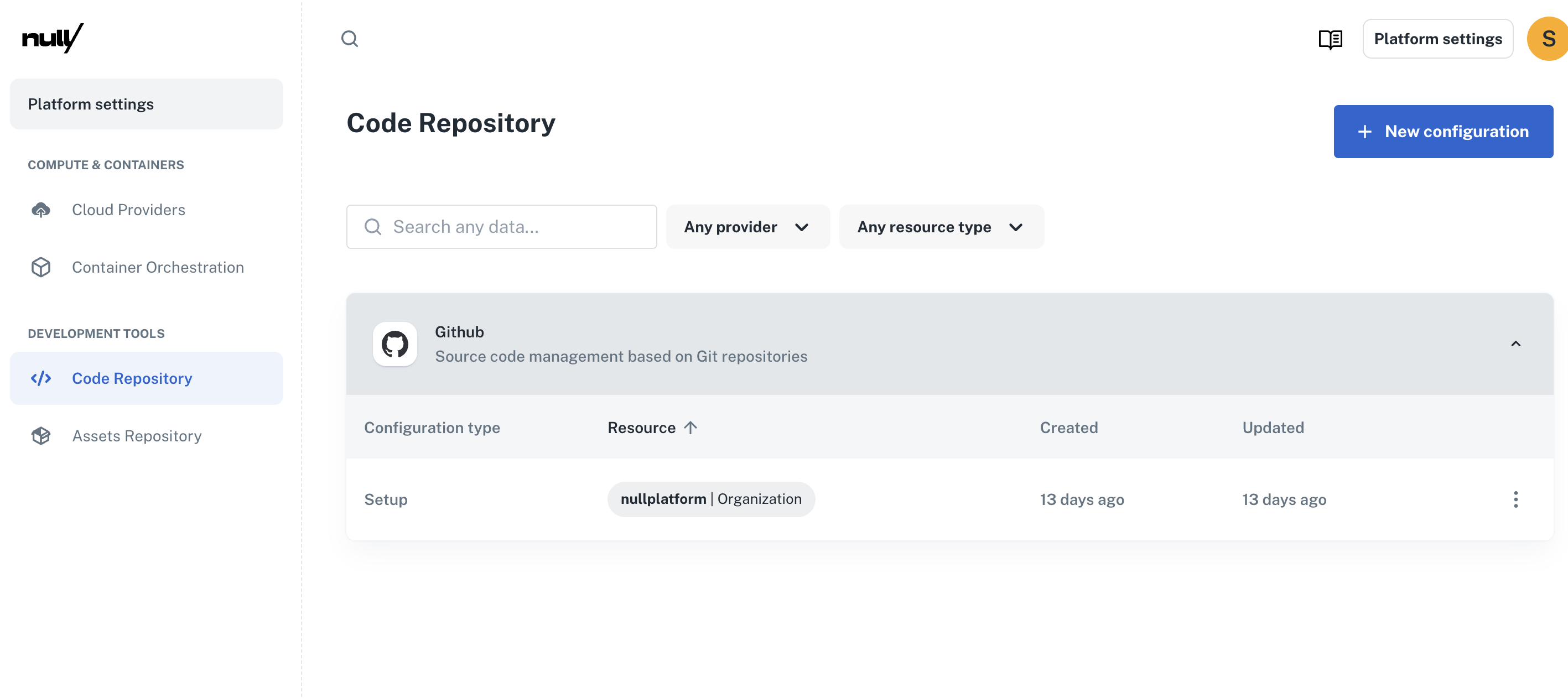Click the plus icon on New configuration

click(x=1365, y=132)
